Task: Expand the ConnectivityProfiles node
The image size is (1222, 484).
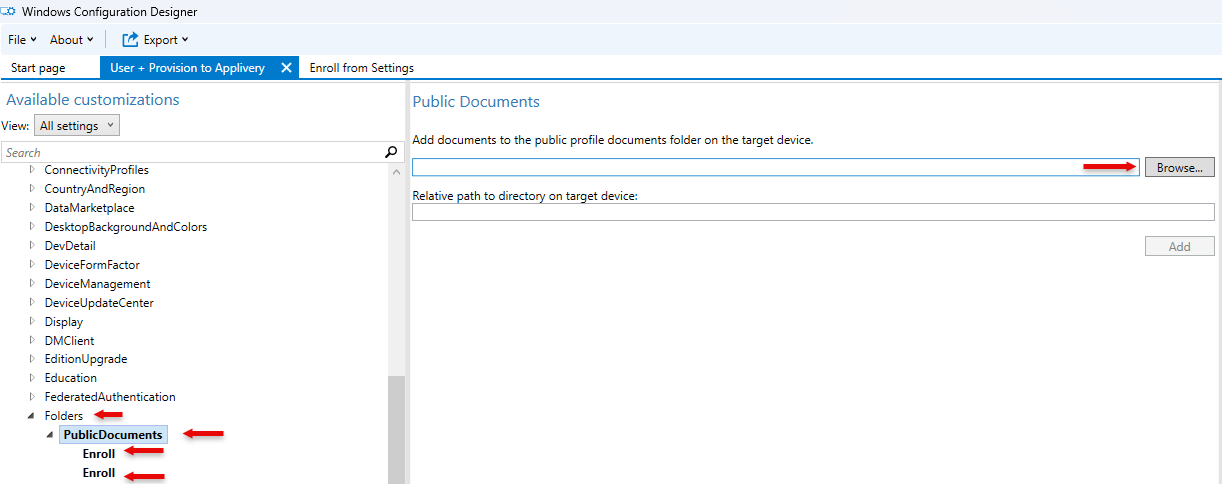Action: 33,170
